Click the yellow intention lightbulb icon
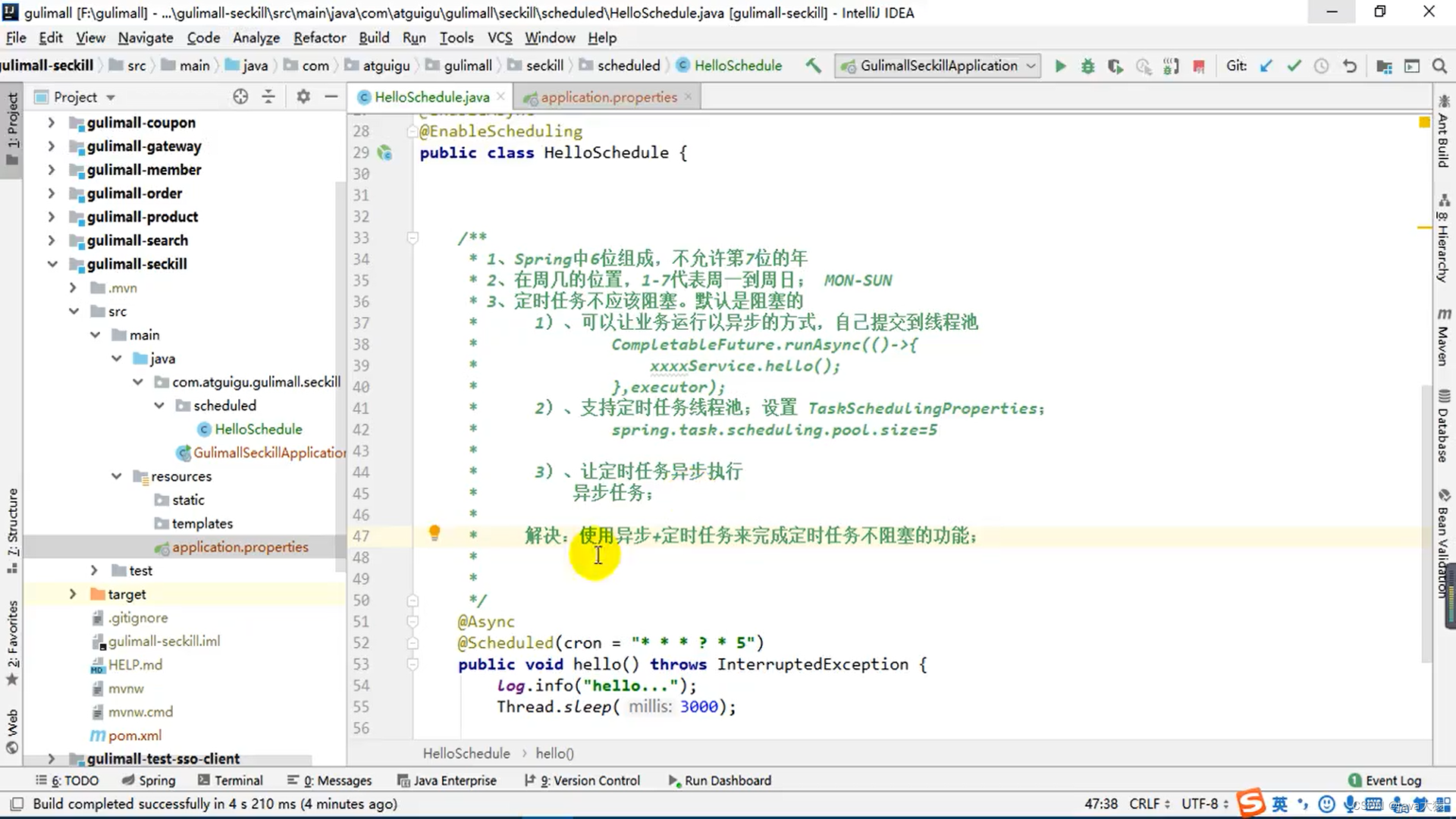This screenshot has width=1456, height=819. pyautogui.click(x=435, y=533)
